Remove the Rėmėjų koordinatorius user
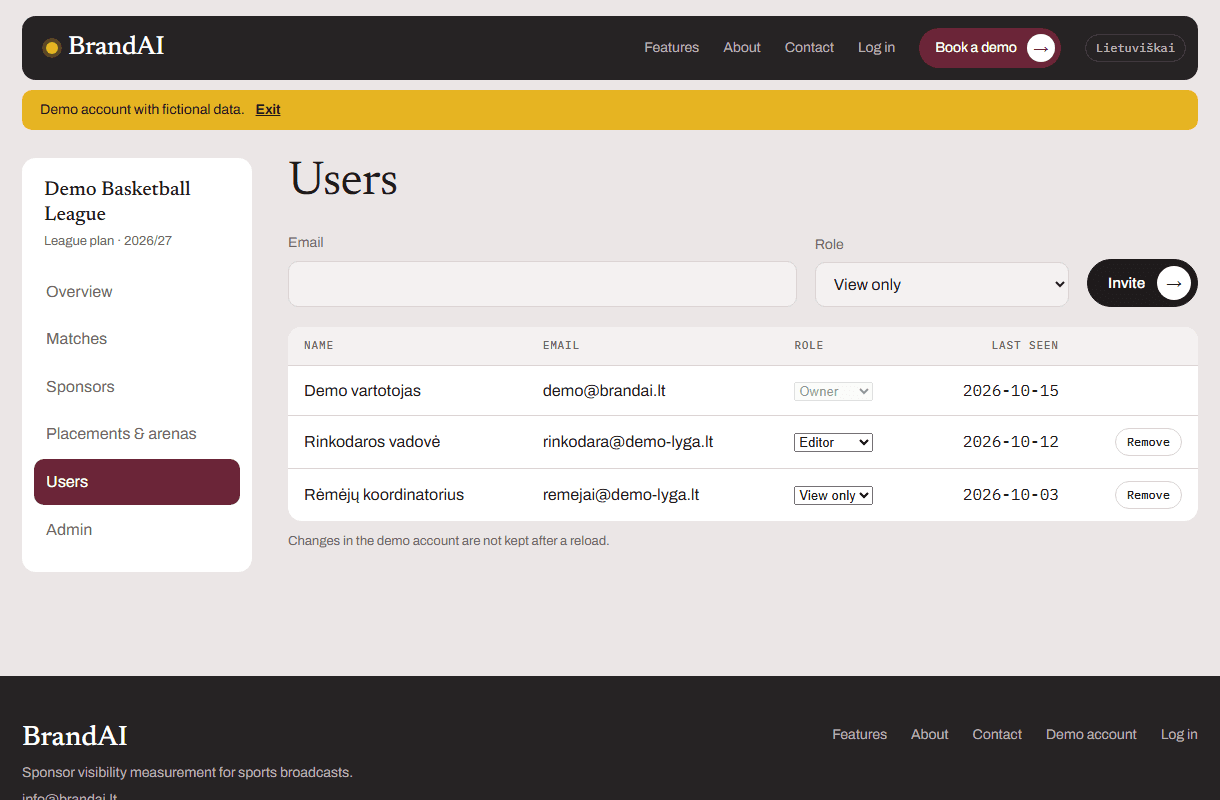This screenshot has height=800, width=1220. coord(1148,495)
